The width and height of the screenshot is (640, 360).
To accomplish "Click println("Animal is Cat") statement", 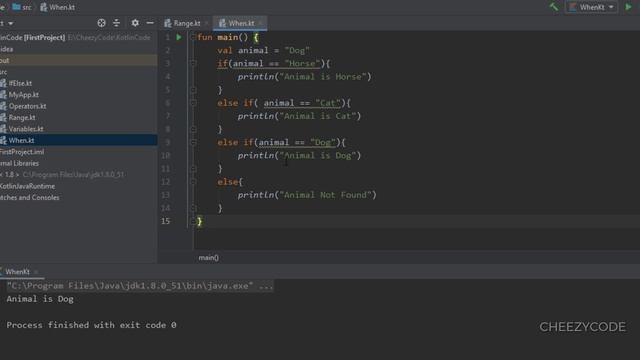I will [x=299, y=116].
